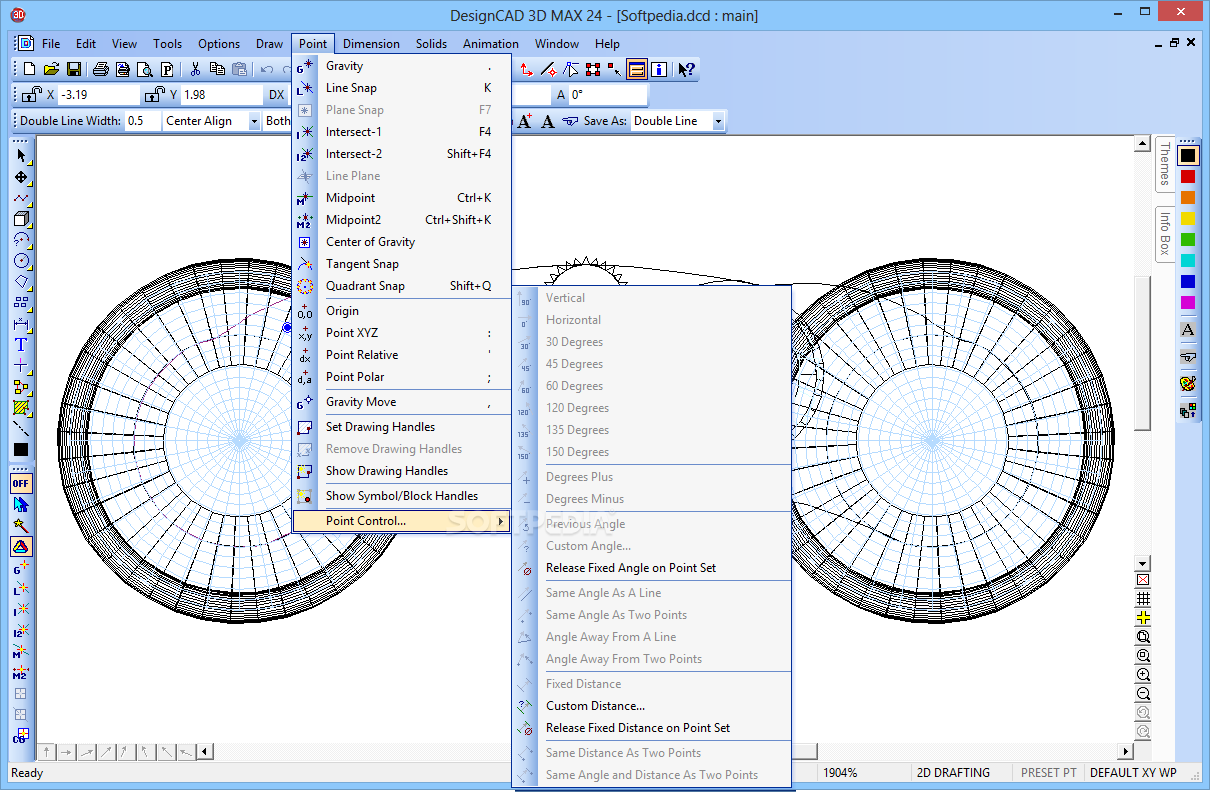Click the Zoom Out magnifier icon
1210x792 pixels.
[x=1143, y=694]
